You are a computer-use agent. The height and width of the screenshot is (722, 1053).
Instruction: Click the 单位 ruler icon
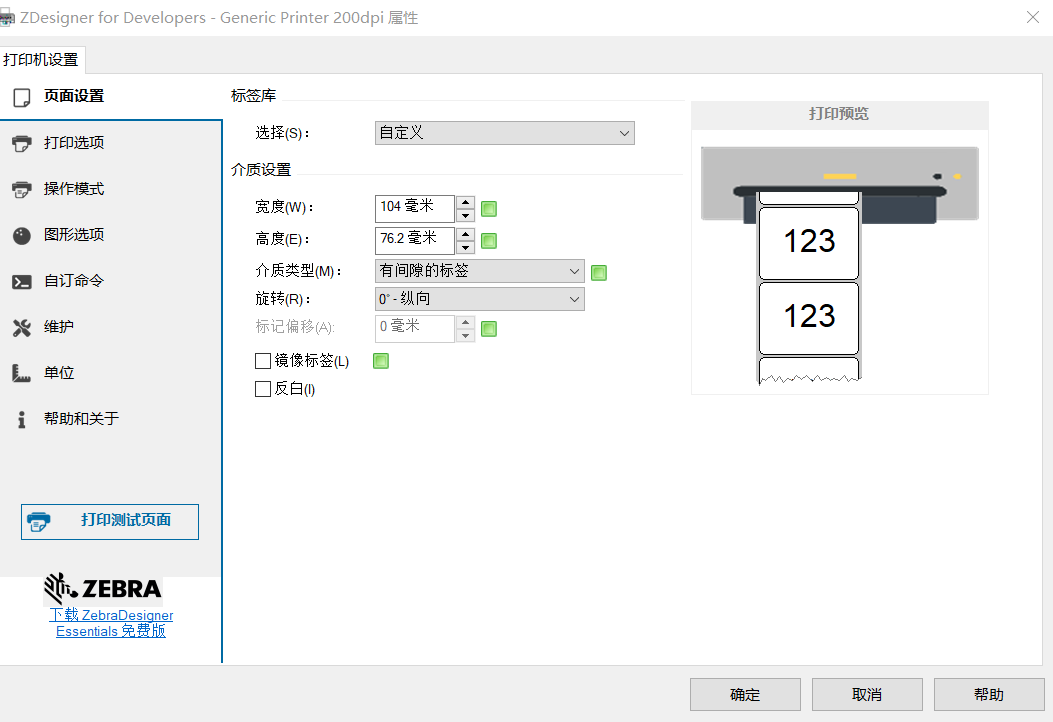21,373
